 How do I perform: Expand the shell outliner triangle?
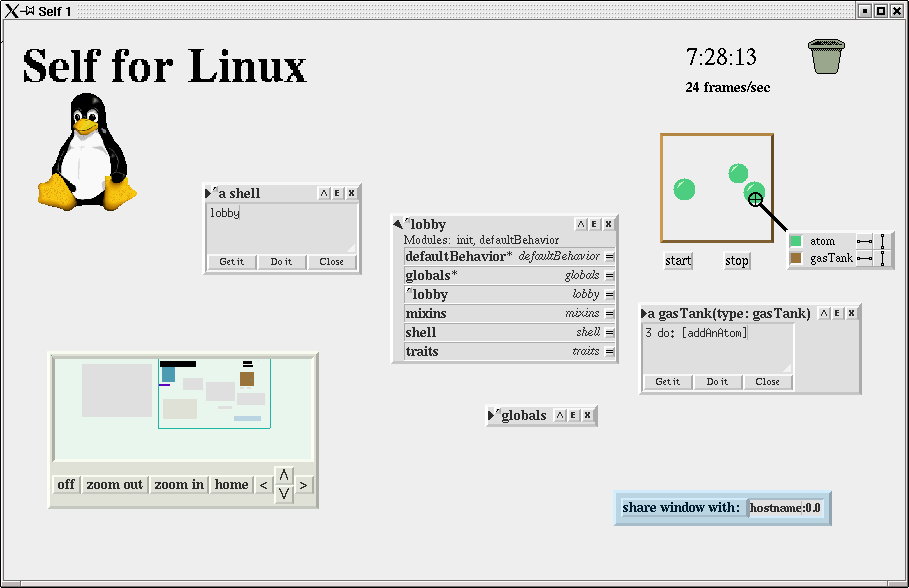coord(209,193)
